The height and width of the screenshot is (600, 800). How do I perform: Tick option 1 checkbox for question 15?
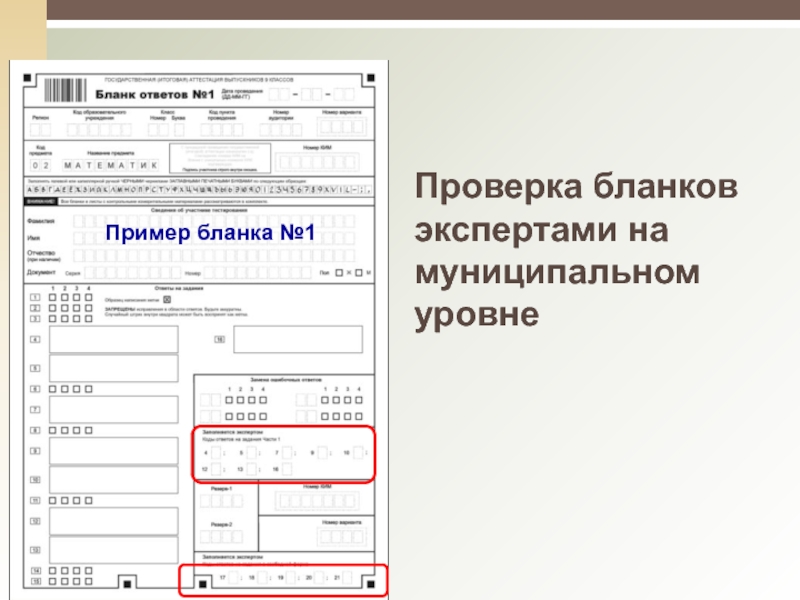click(53, 581)
